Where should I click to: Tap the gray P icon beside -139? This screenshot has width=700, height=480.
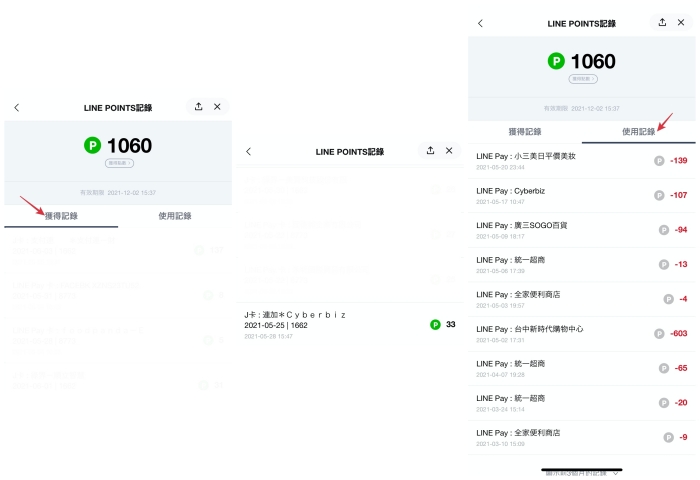click(x=659, y=161)
